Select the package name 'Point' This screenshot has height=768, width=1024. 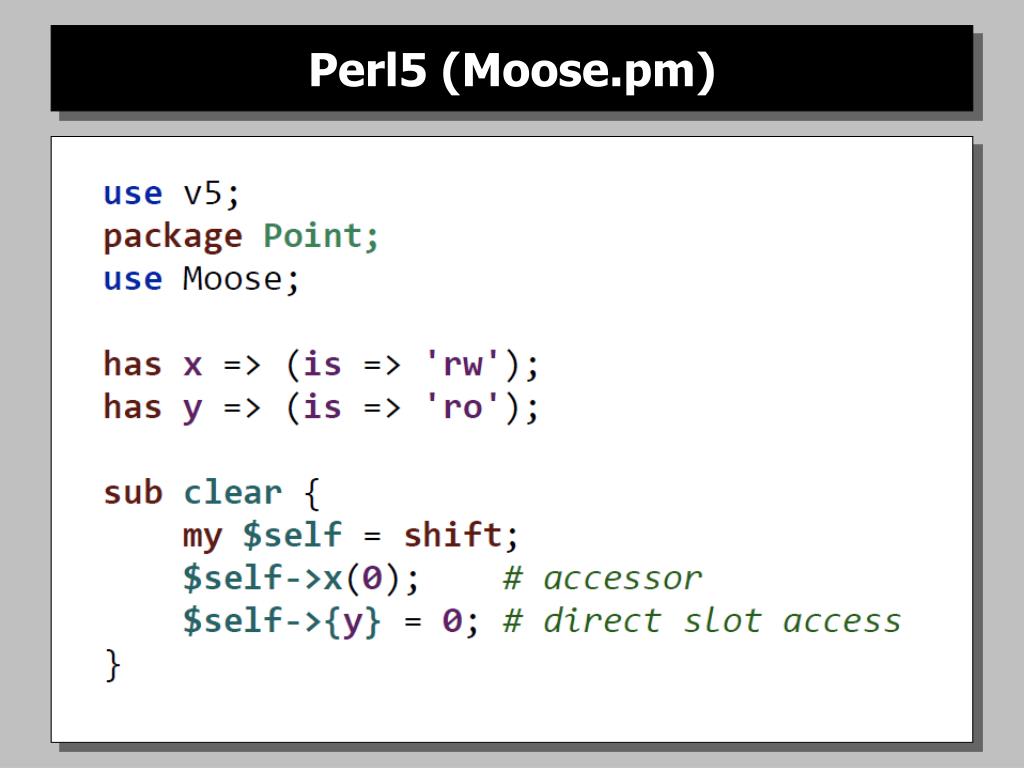pos(312,235)
